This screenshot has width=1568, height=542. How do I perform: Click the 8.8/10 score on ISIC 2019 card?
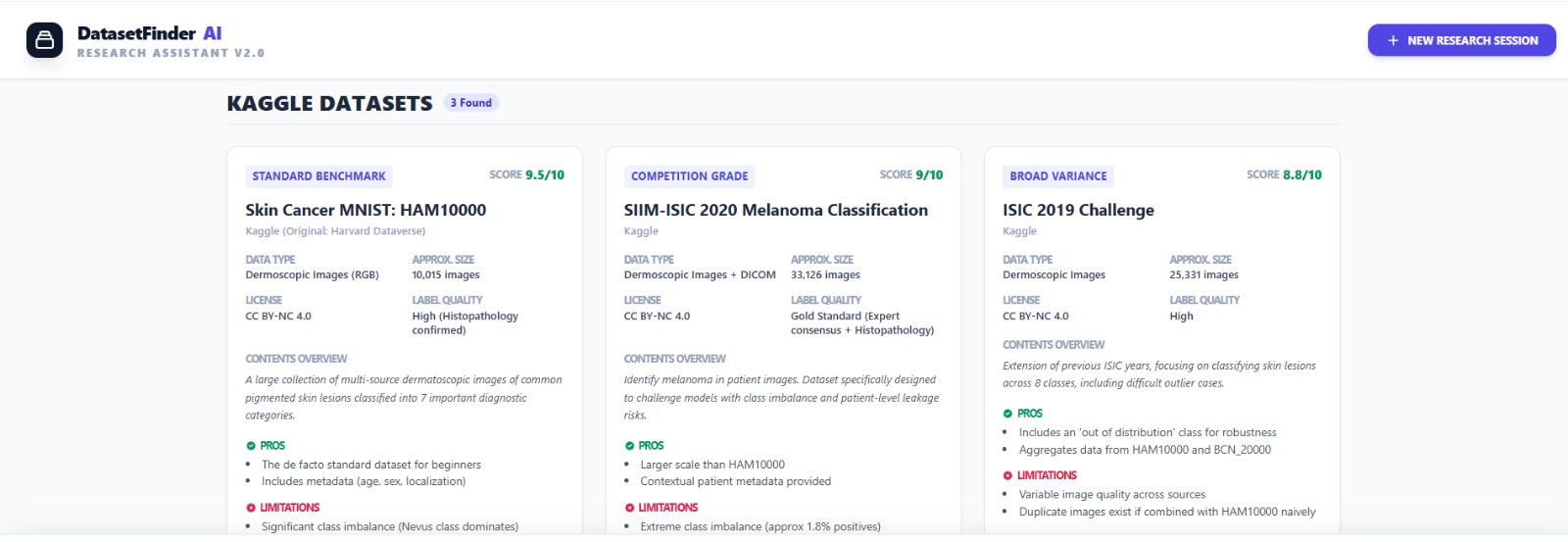pos(1301,175)
